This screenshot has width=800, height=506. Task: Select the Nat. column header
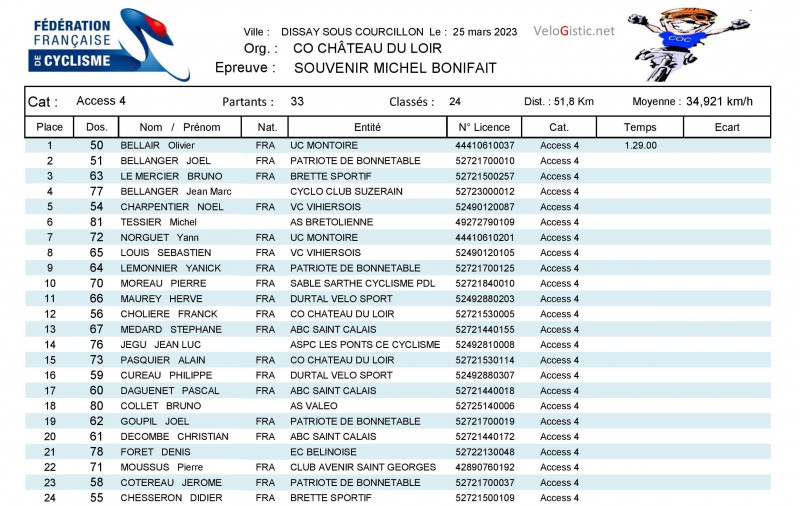click(x=267, y=127)
